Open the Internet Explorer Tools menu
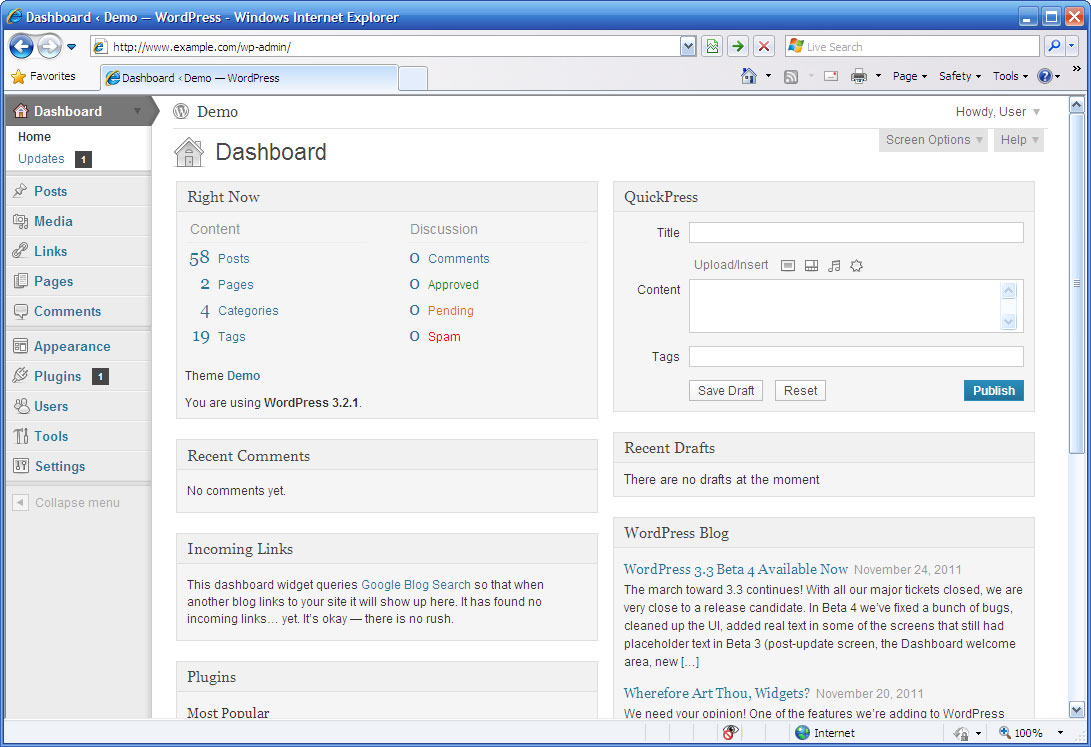1091x747 pixels. [1010, 76]
